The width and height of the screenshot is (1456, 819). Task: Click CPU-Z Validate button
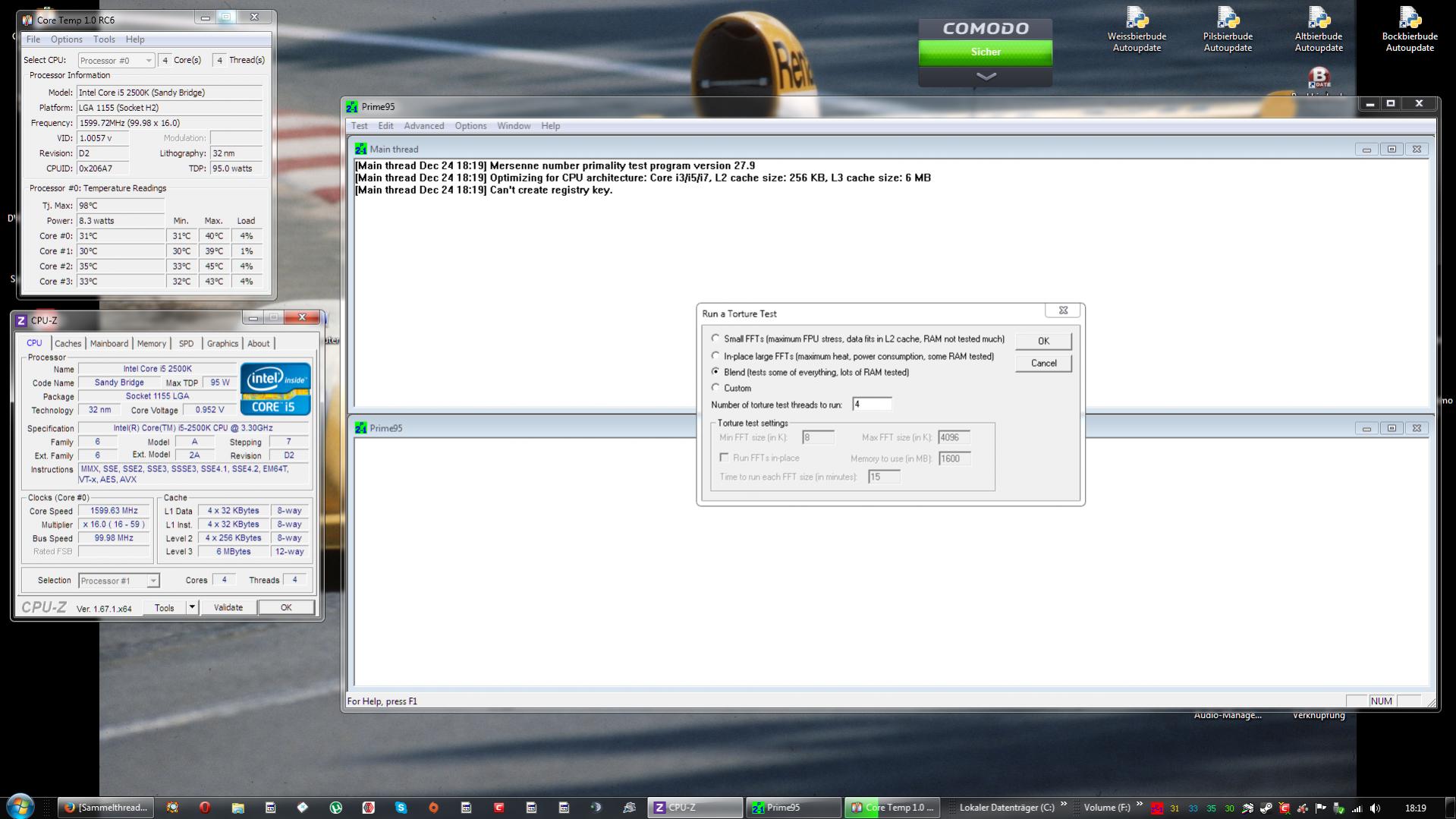(228, 607)
